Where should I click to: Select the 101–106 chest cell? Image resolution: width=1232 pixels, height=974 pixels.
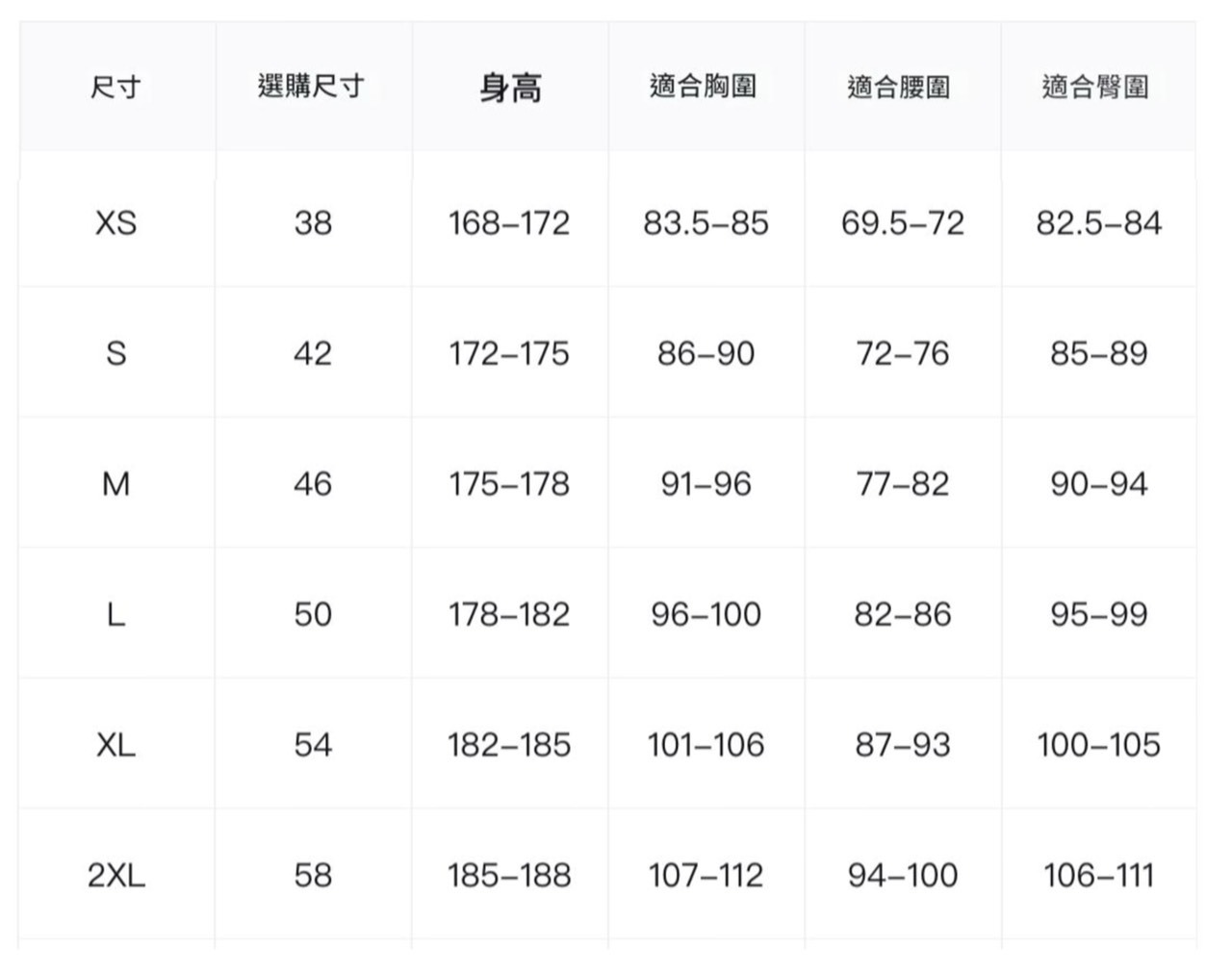(706, 744)
